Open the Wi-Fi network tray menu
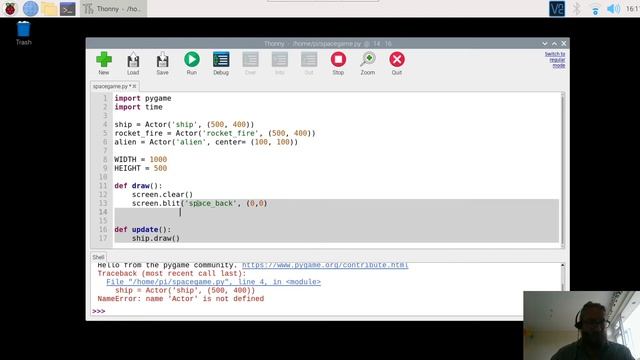This screenshot has width=640, height=360. click(595, 9)
